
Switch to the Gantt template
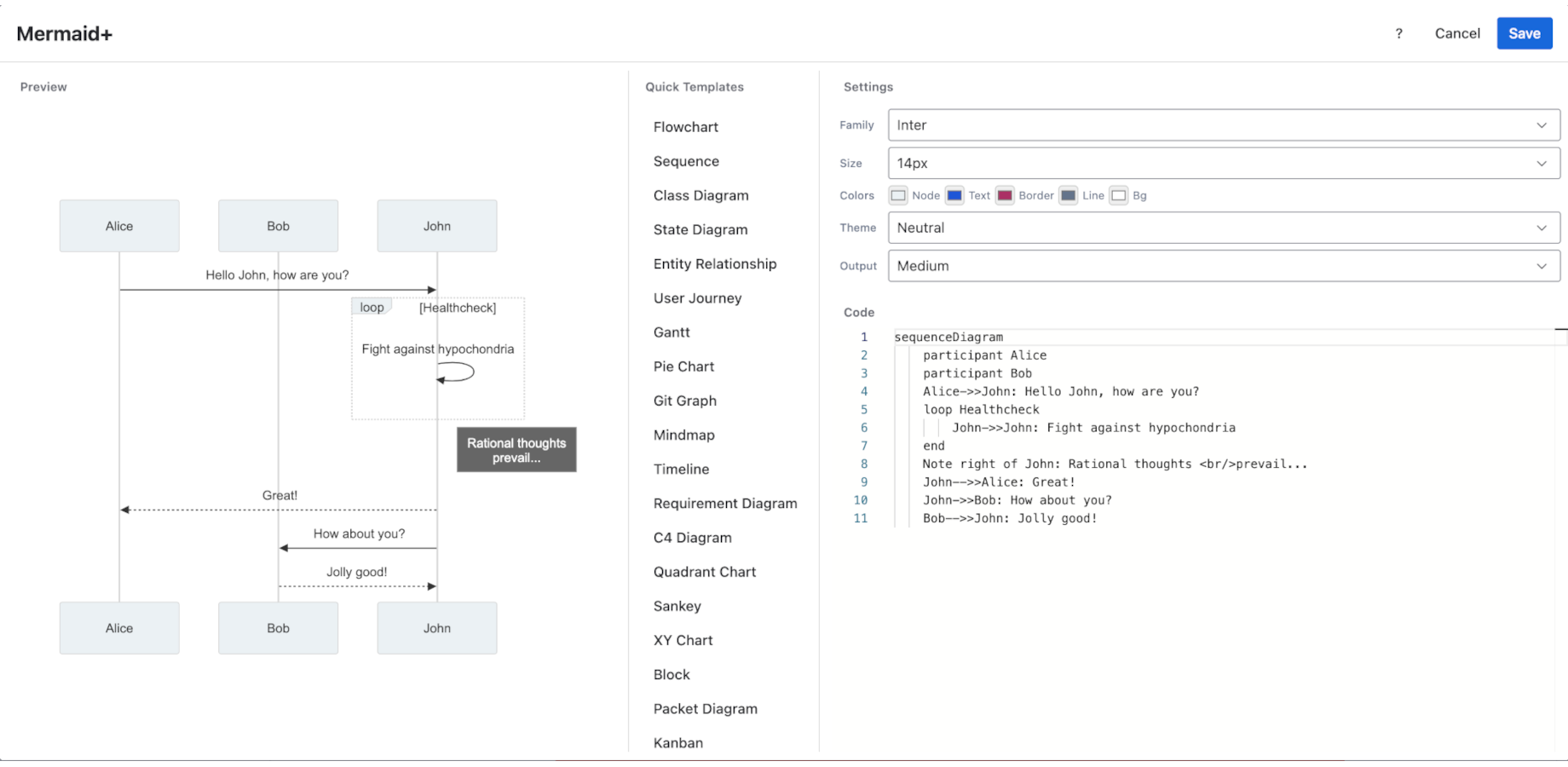pyautogui.click(x=672, y=332)
